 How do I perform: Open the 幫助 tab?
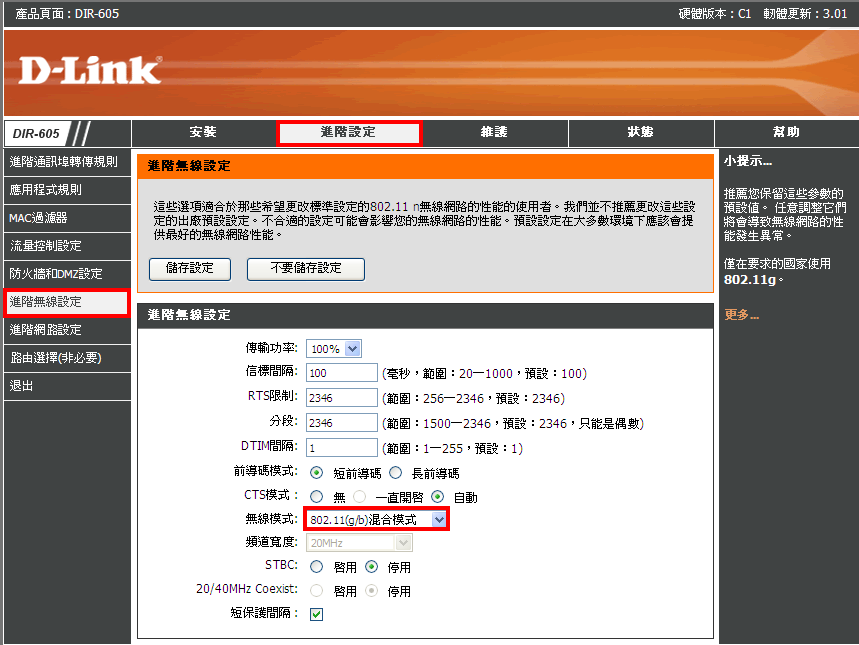786,132
